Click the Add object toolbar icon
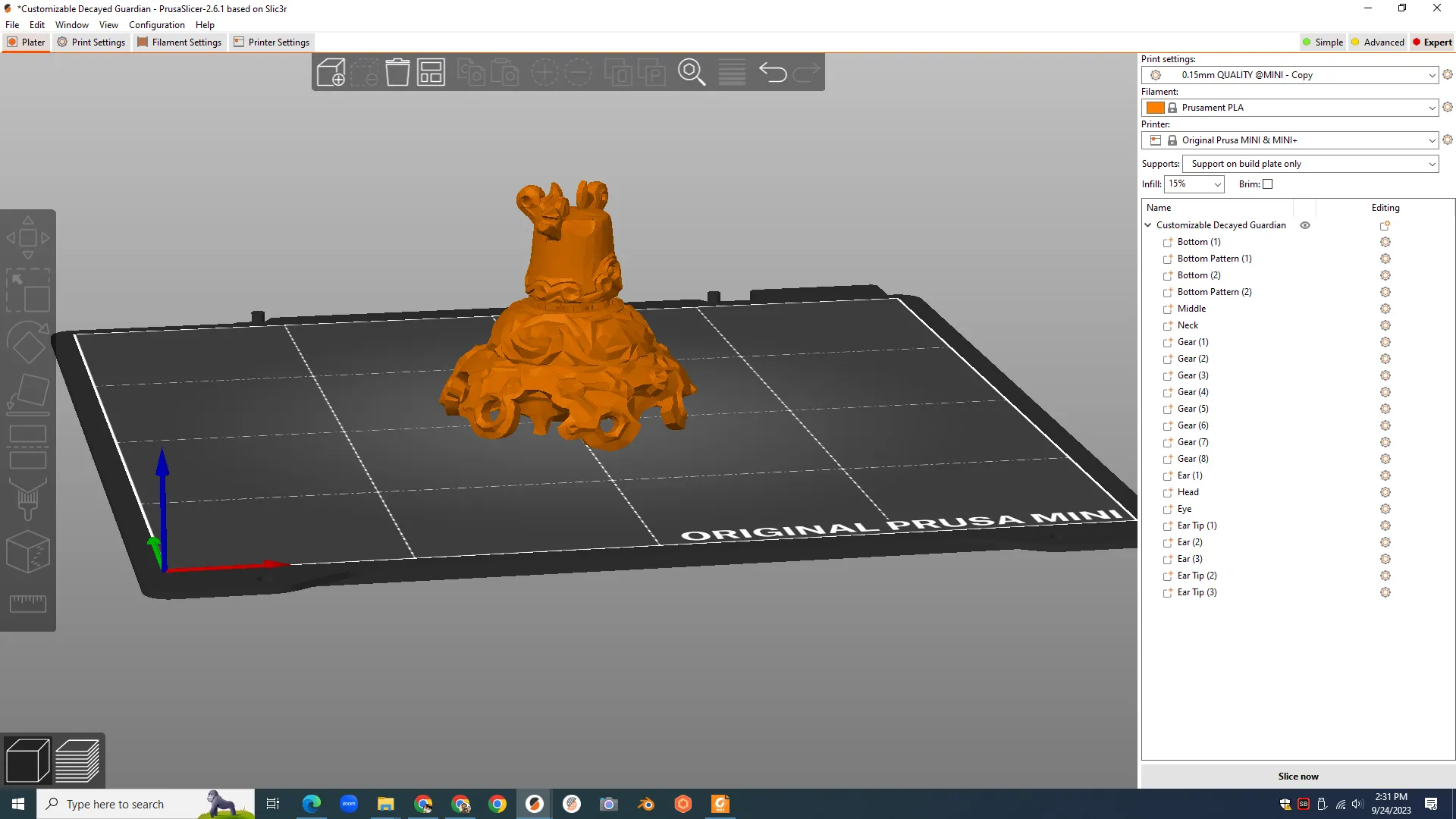The width and height of the screenshot is (1456, 819). (331, 73)
